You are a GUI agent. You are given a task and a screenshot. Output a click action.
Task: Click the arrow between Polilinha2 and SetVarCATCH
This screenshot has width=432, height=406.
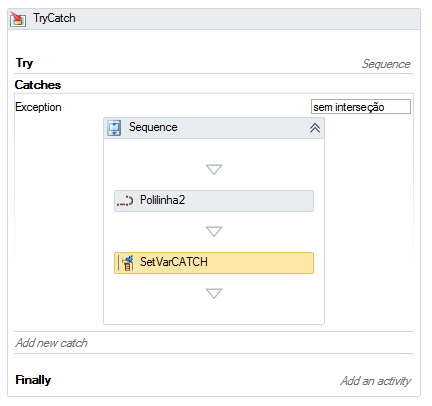click(214, 231)
